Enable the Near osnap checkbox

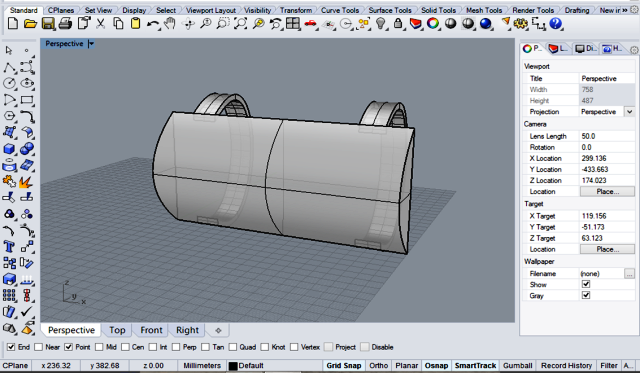(x=39, y=347)
